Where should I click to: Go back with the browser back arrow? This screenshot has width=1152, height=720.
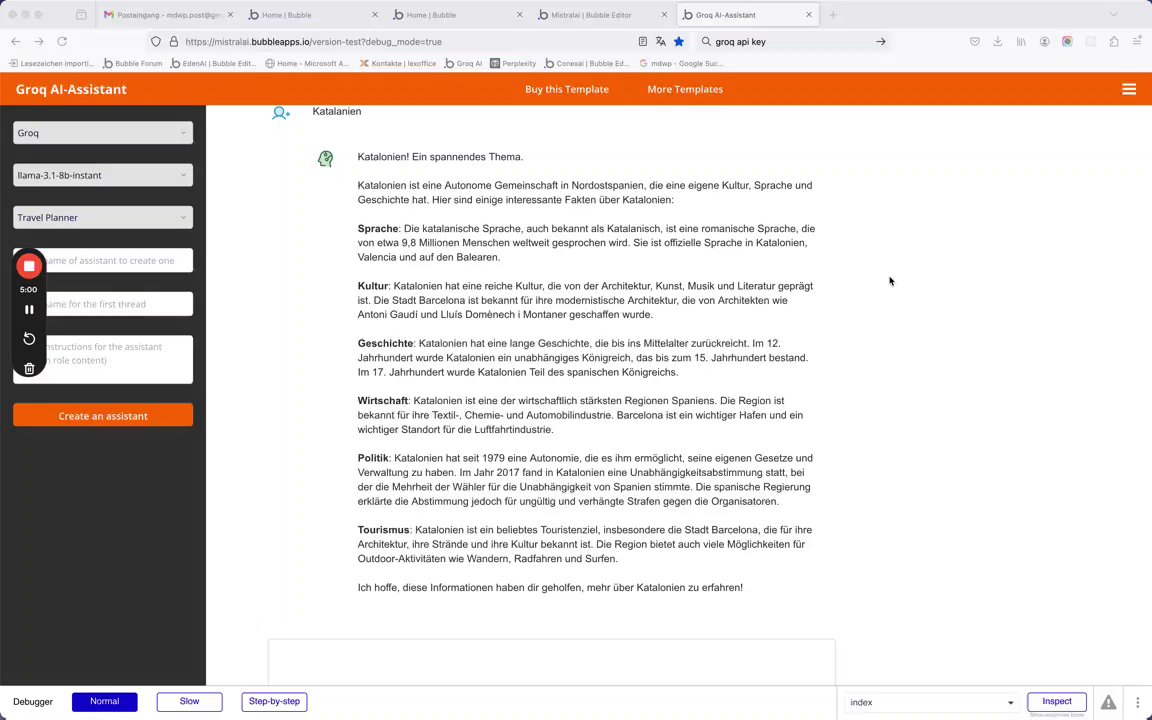pyautogui.click(x=16, y=42)
